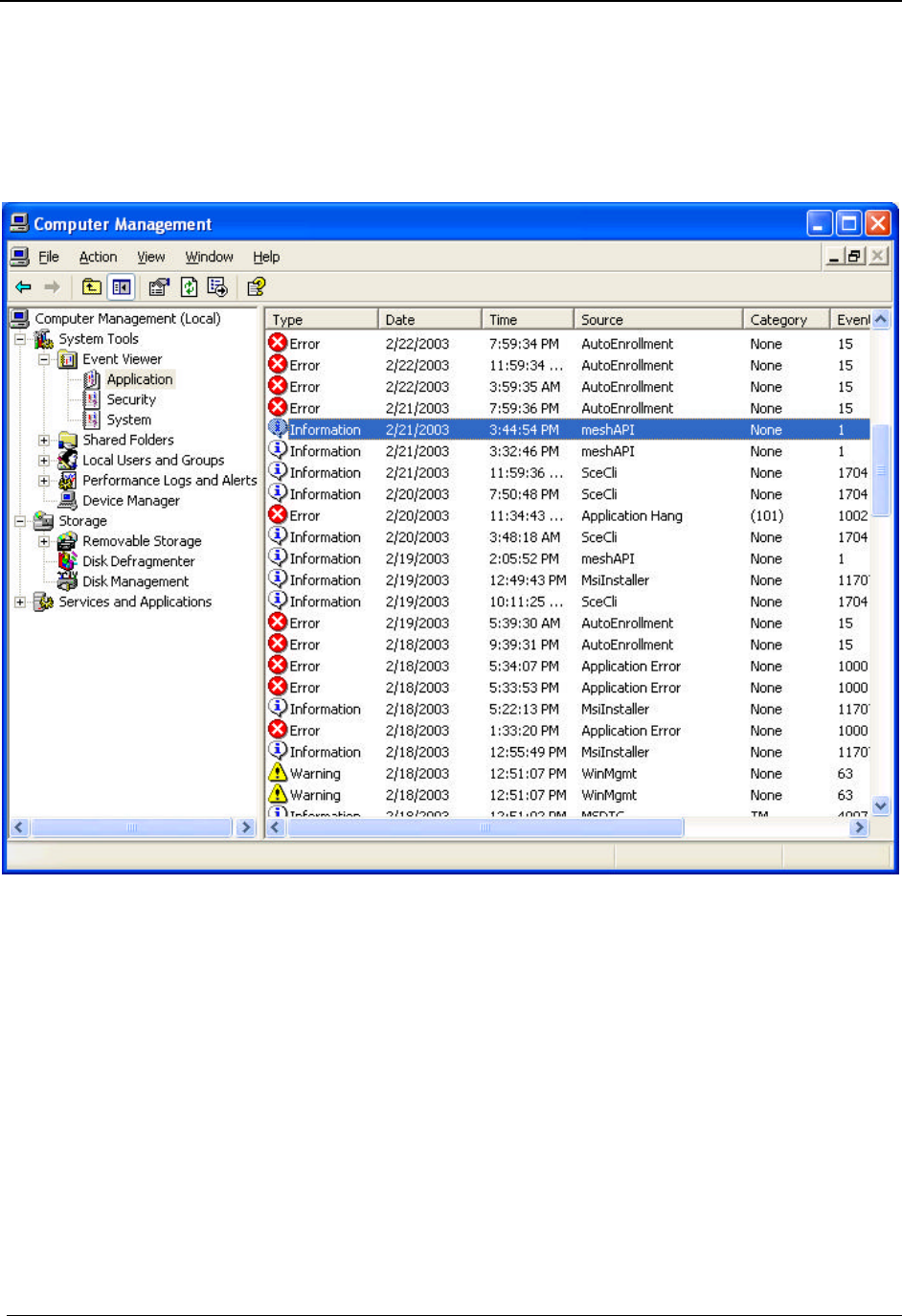The image size is (902, 1316).
Task: Click Error icon of Application Hang event
Action: coord(278,515)
